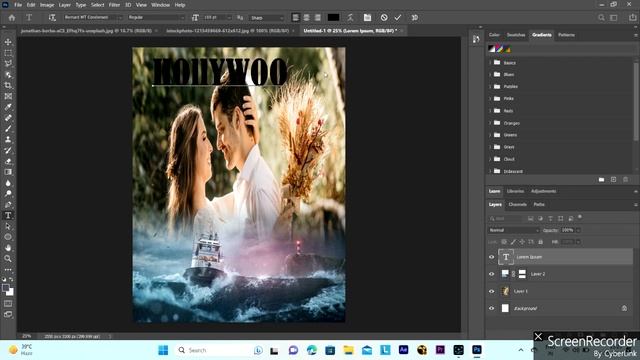Select the Object Selection tool
The image size is (640, 360).
tap(8, 75)
